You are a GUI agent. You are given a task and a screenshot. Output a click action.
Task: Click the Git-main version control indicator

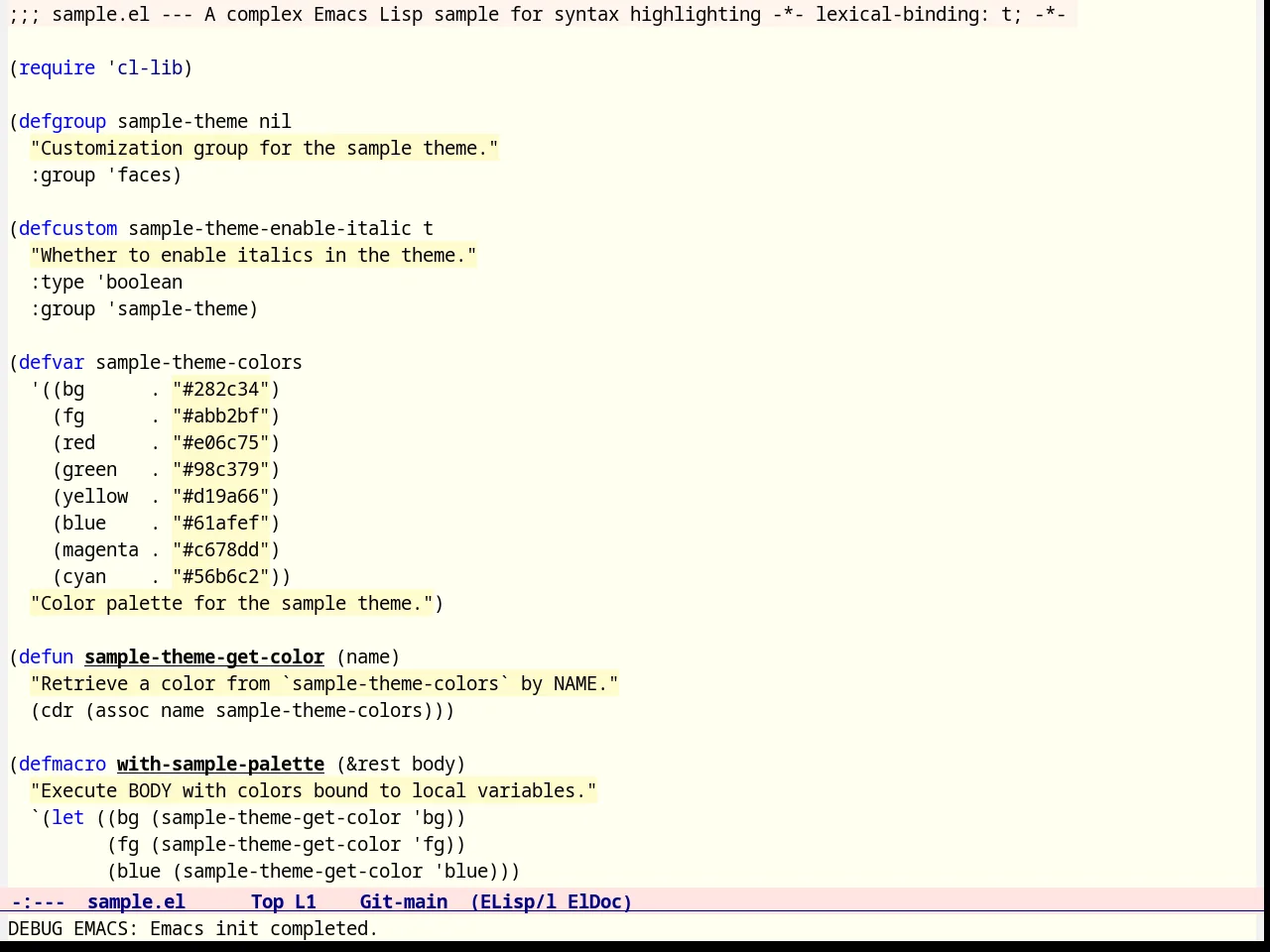[403, 901]
